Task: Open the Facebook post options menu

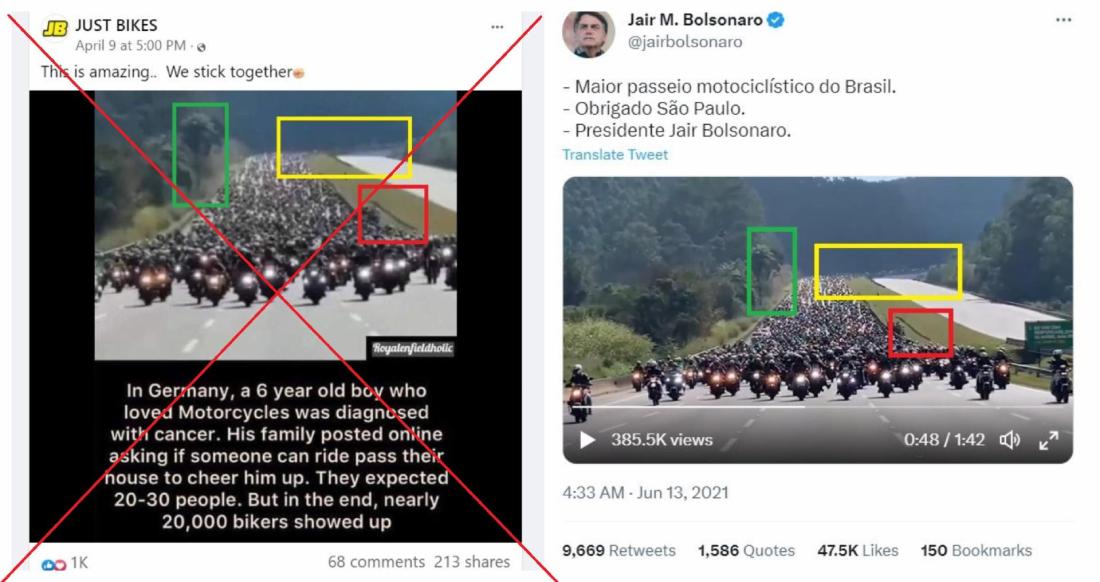Action: pyautogui.click(x=497, y=27)
